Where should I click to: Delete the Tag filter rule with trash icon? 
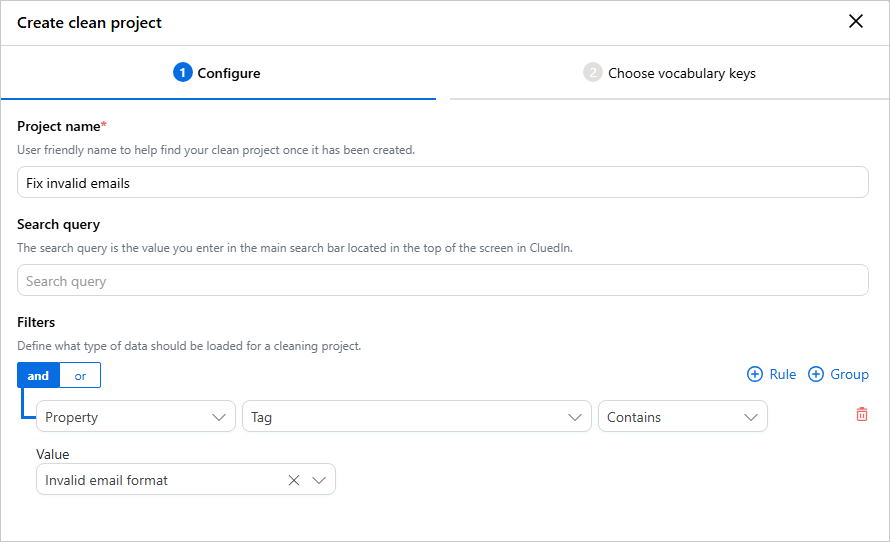[862, 414]
